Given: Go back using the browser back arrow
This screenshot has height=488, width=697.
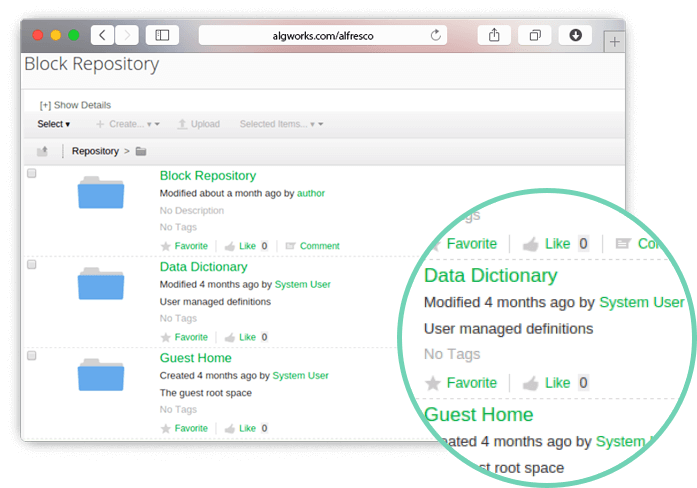Looking at the screenshot, I should tap(103, 35).
